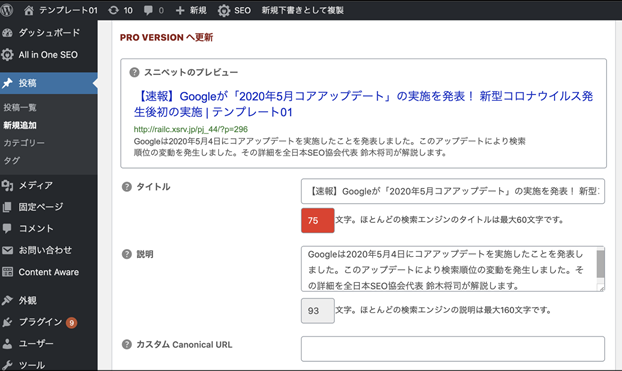Click the WordPress logo icon
The height and width of the screenshot is (371, 622).
pyautogui.click(x=6, y=10)
